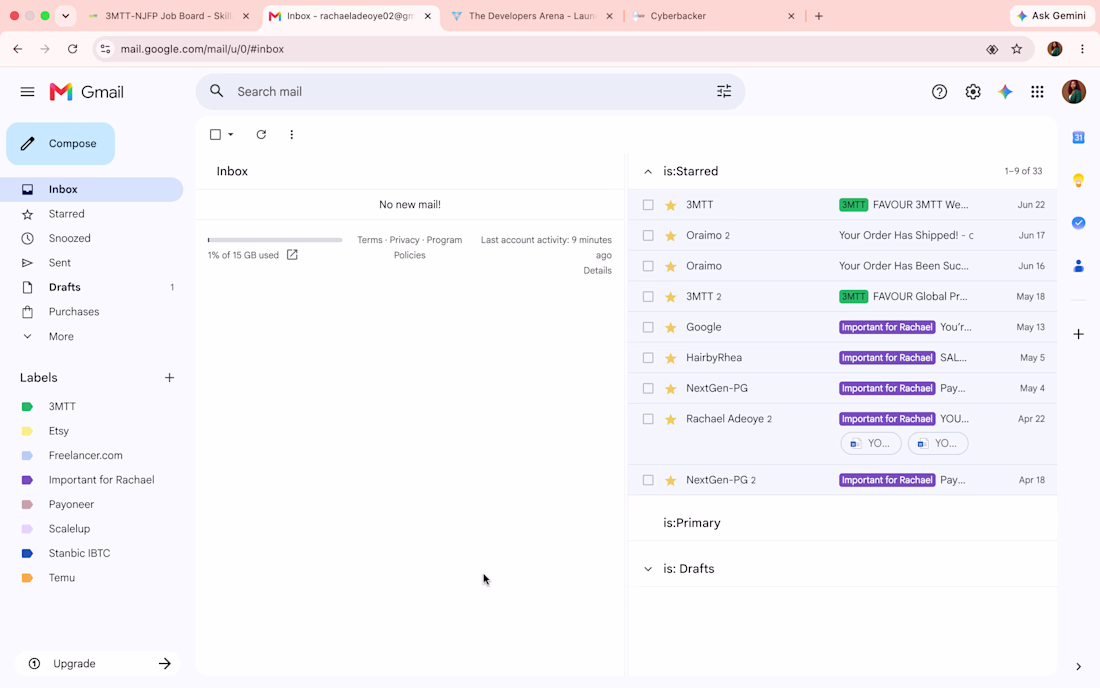Image resolution: width=1100 pixels, height=688 pixels.
Task: Open the Settings gear icon
Action: (972, 92)
